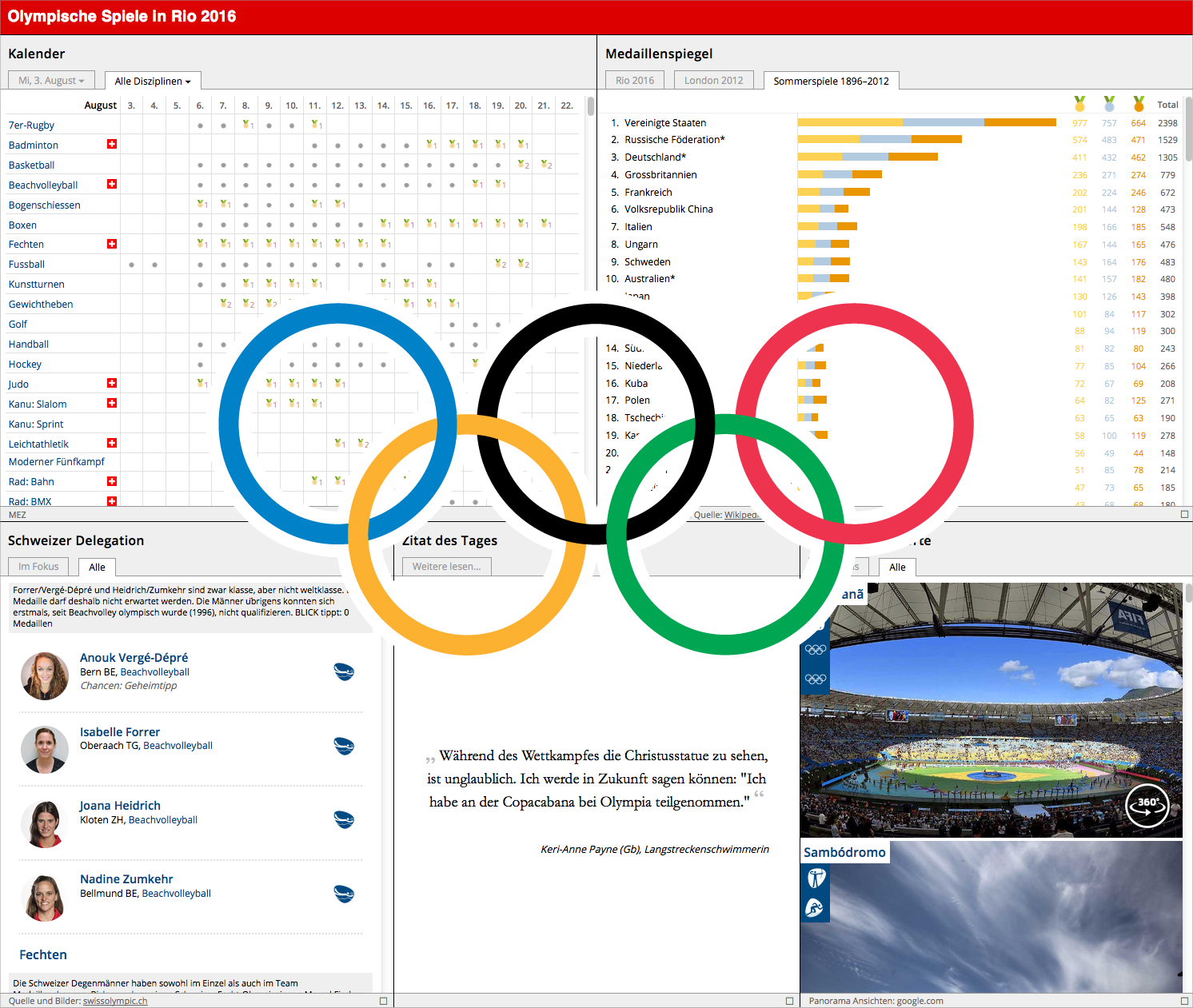Image resolution: width=1193 pixels, height=1008 pixels.
Task: Click the Swiss flag icon beside Badminton
Action: [x=112, y=144]
